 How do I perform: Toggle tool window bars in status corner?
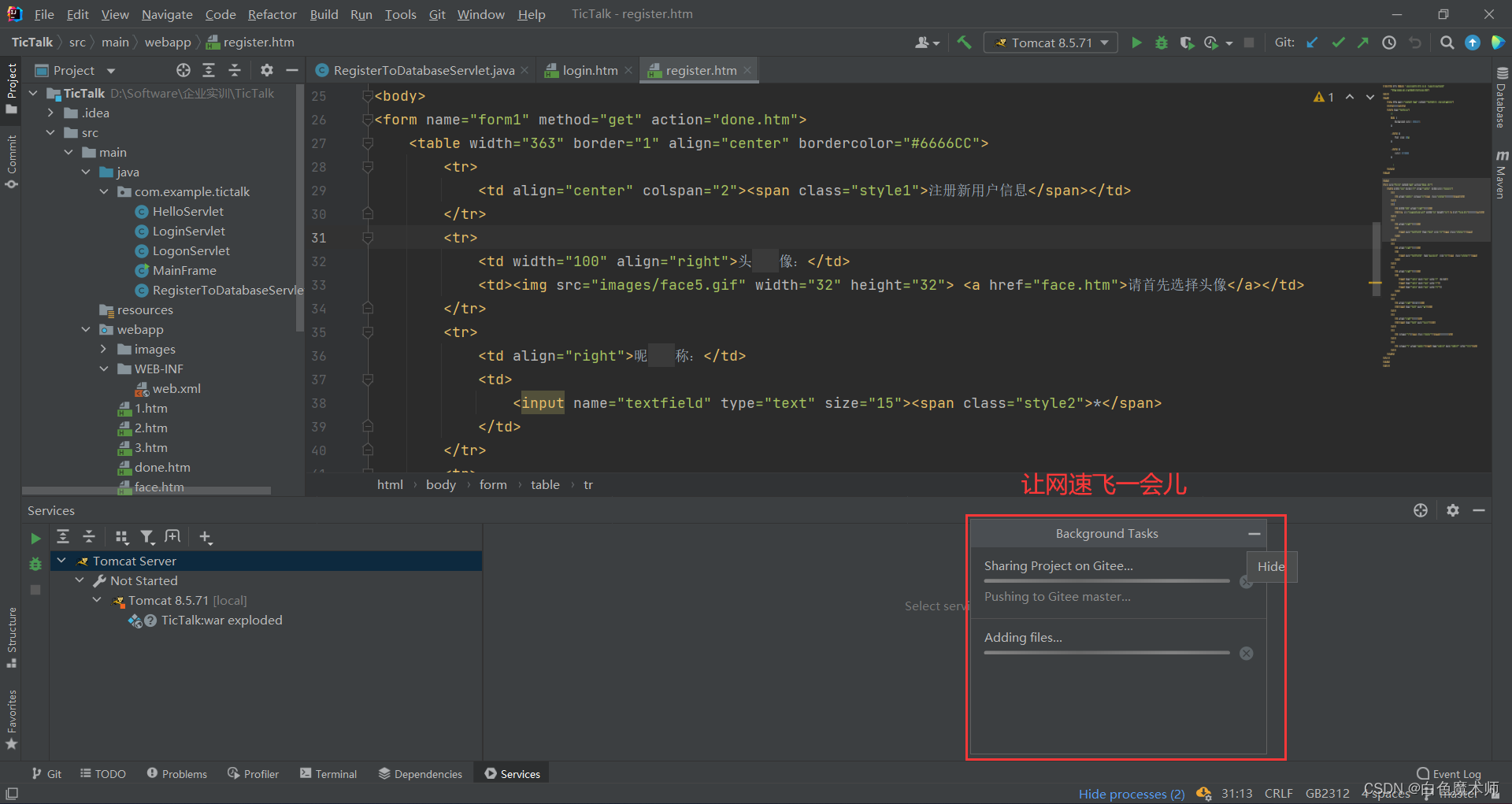pos(12,794)
